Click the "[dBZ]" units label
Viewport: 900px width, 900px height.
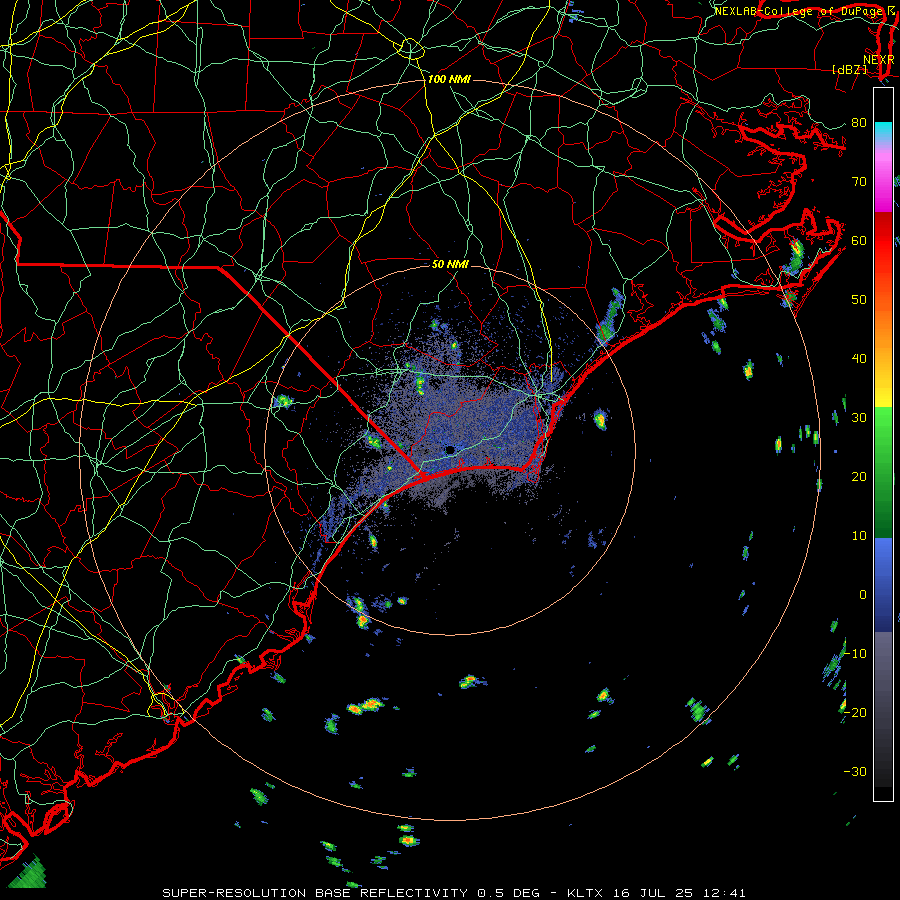point(849,70)
